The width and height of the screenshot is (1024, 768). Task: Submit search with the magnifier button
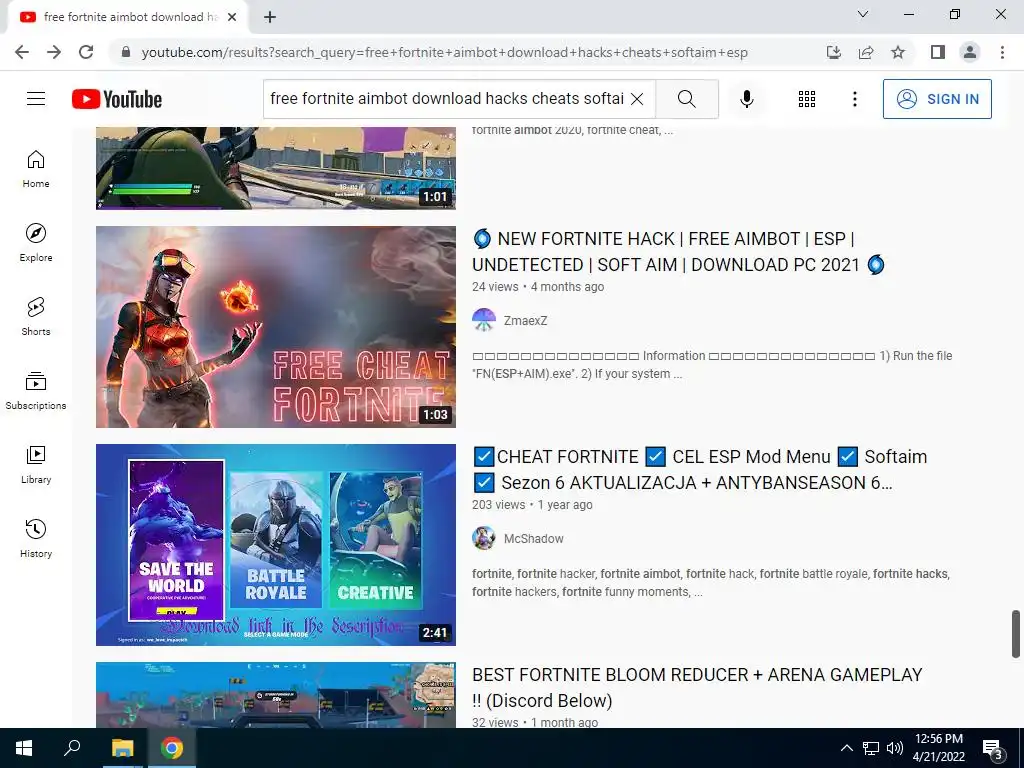pyautogui.click(x=686, y=99)
